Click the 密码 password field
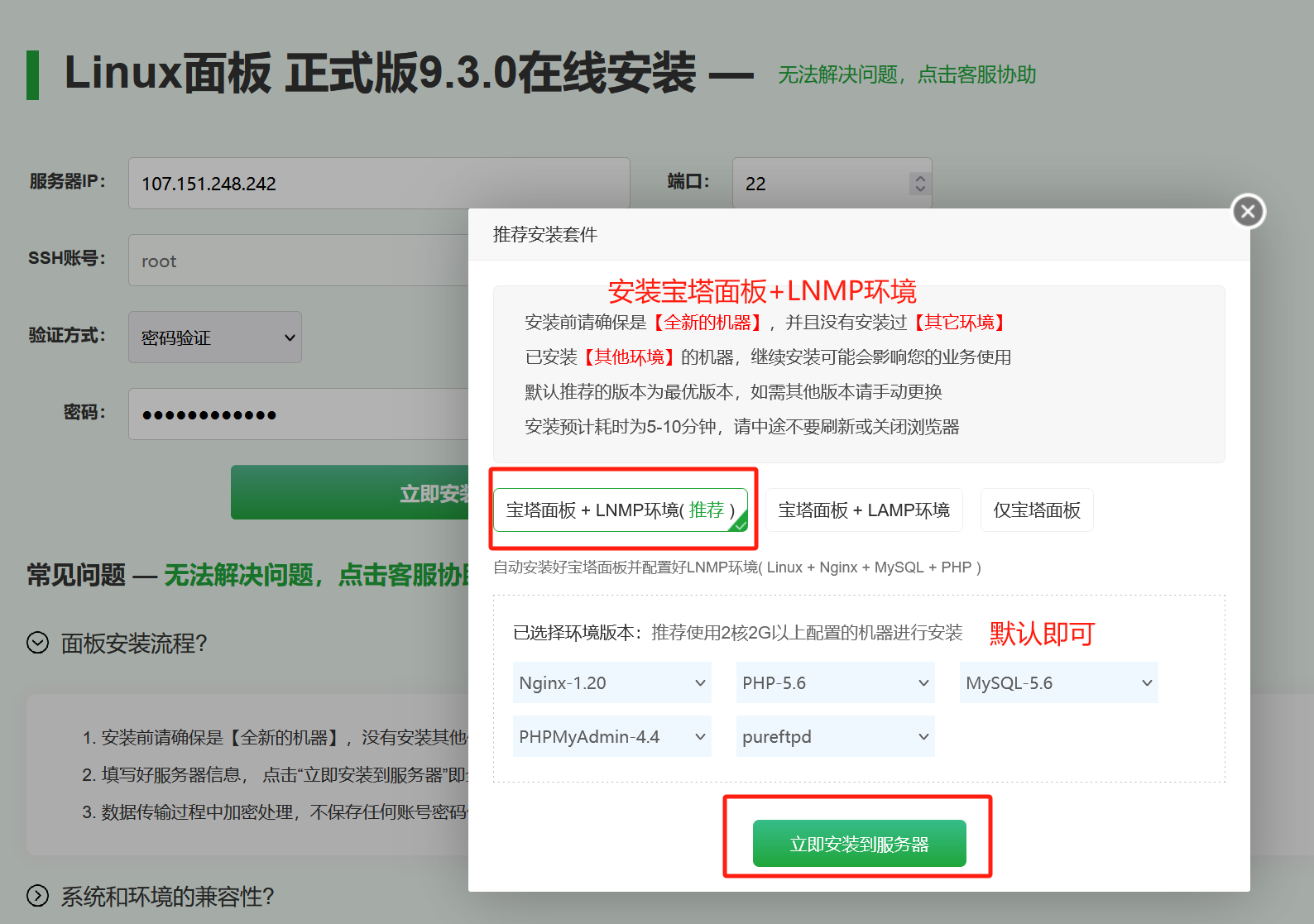This screenshot has height=924, width=1314. click(299, 414)
